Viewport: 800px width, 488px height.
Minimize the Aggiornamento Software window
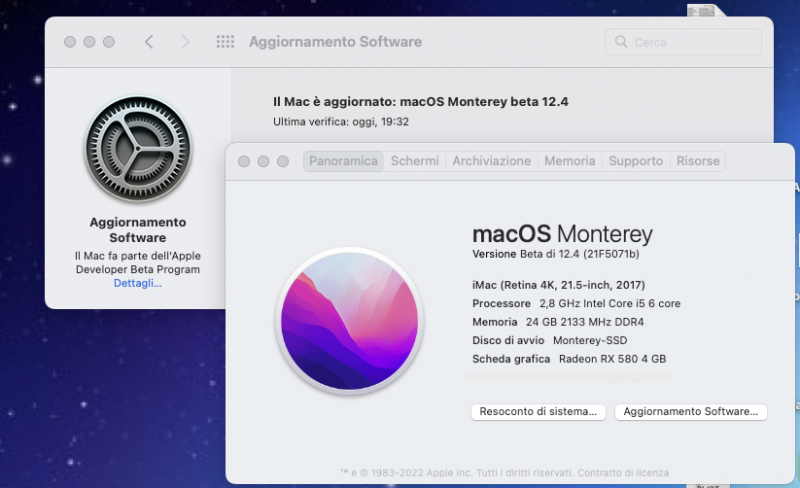click(89, 42)
